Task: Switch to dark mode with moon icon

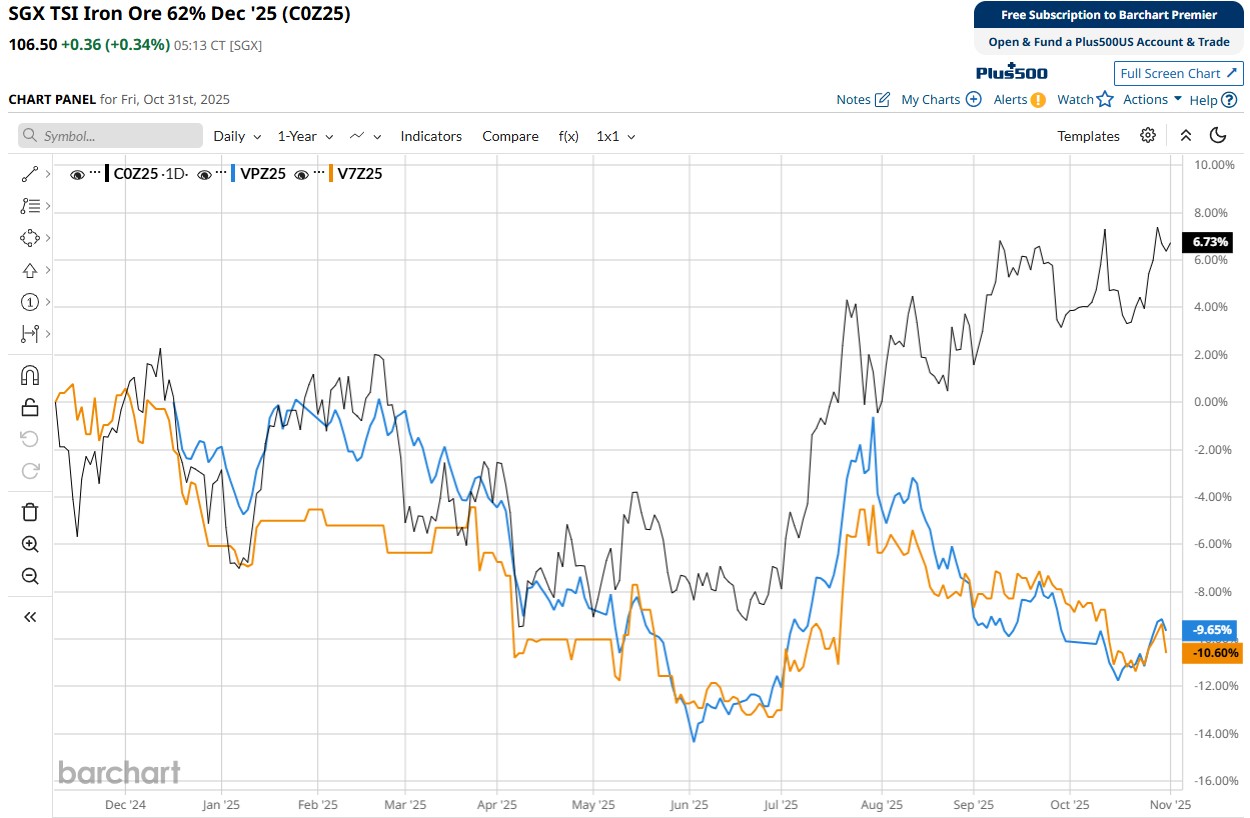Action: tap(1217, 136)
